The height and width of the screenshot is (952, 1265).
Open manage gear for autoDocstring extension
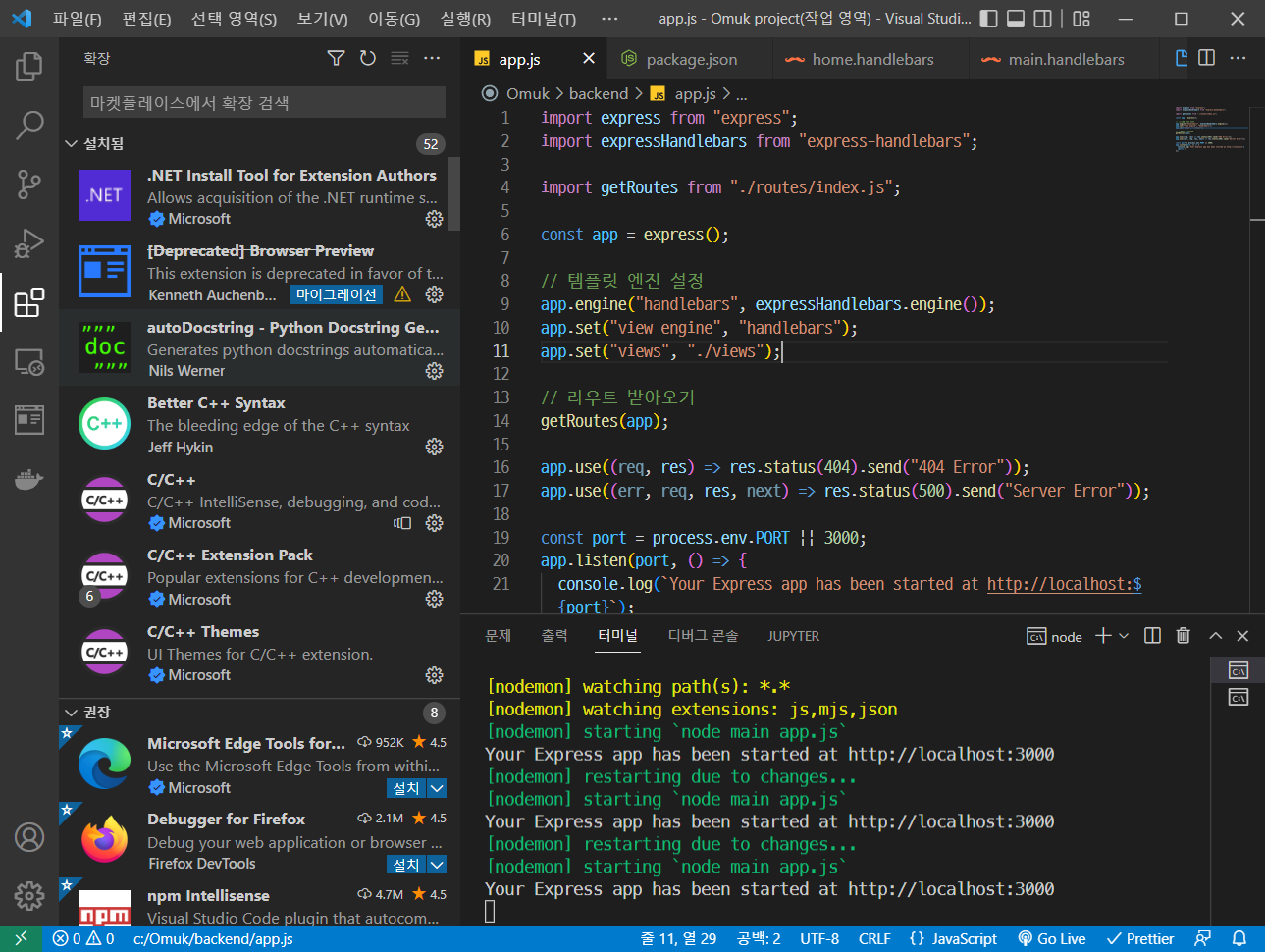[434, 371]
